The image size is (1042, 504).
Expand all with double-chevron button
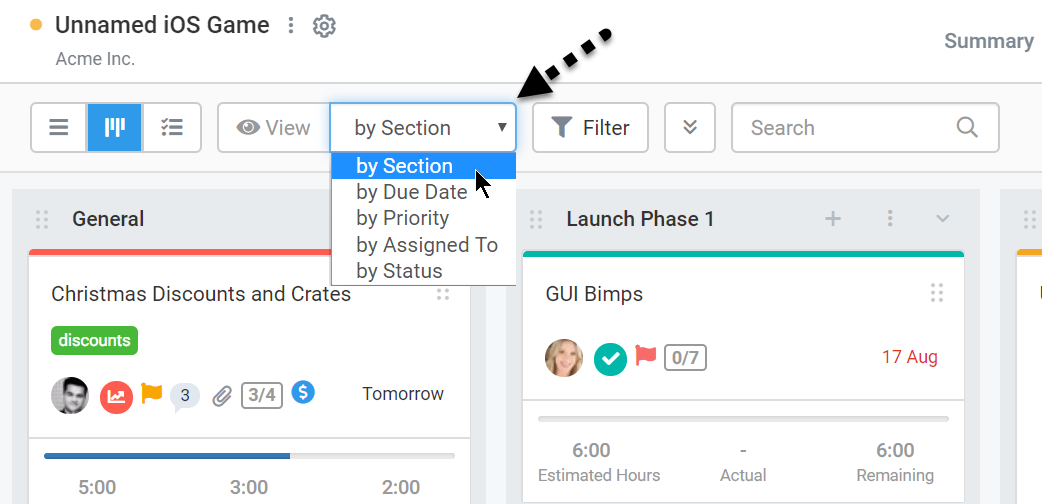click(x=690, y=128)
